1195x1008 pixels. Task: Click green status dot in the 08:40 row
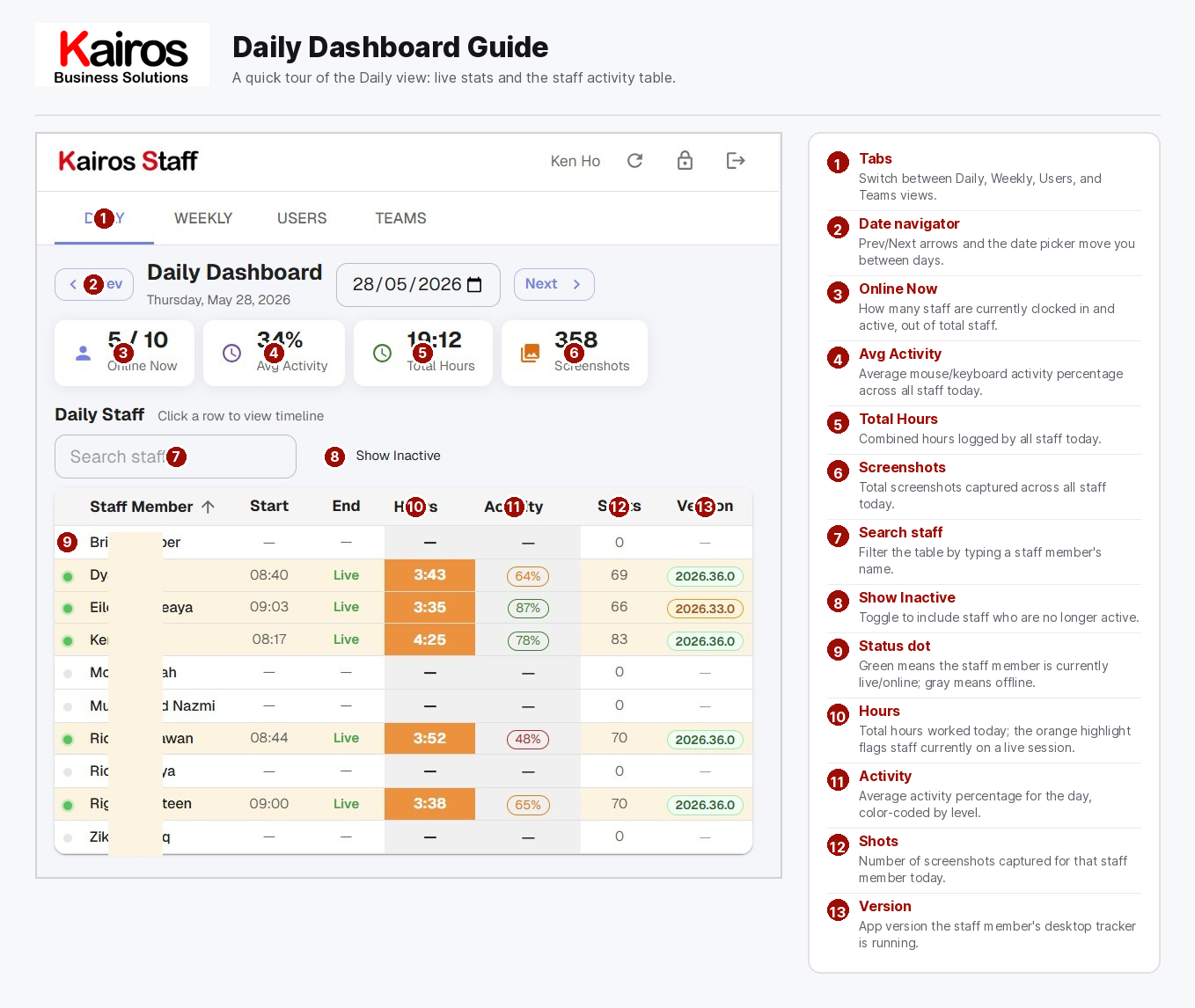68,577
